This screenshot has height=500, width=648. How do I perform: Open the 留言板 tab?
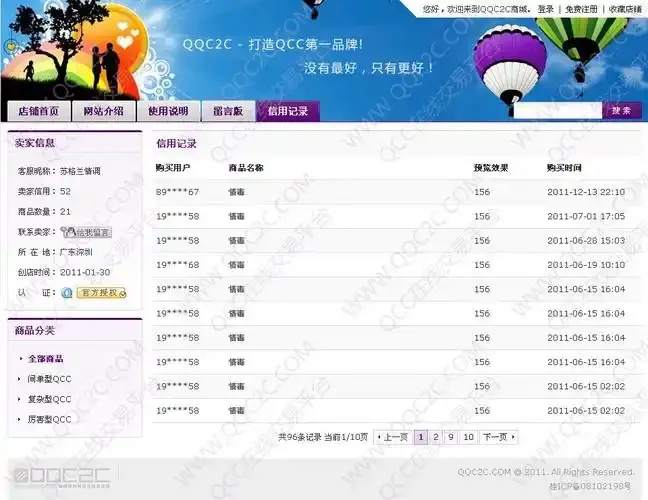coord(228,111)
